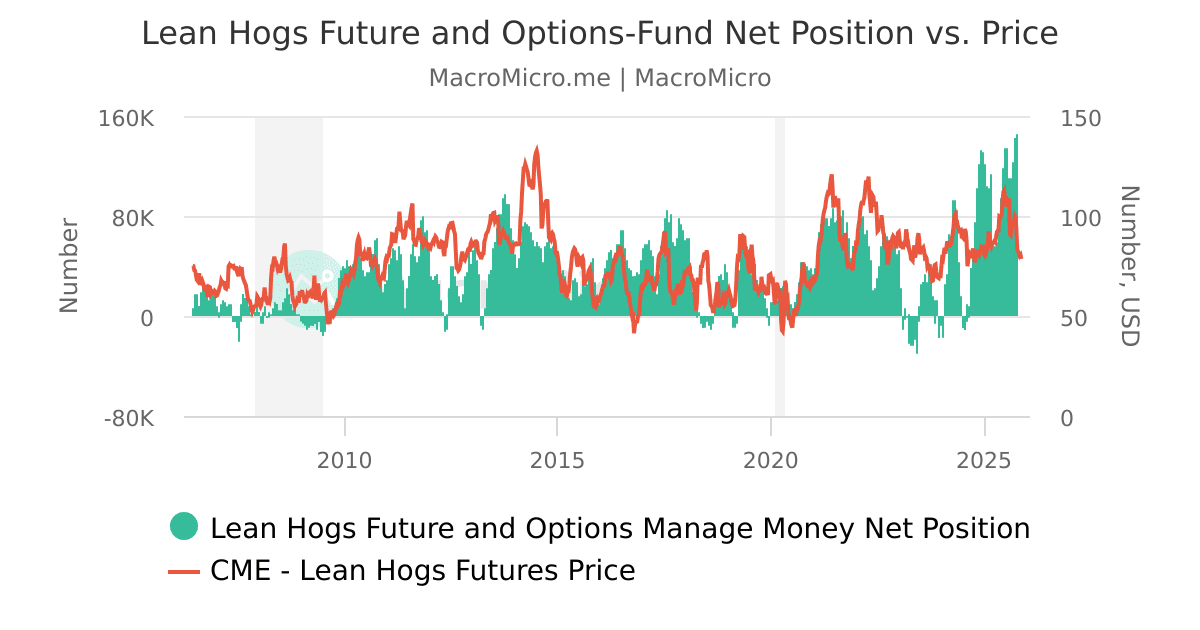Select the 2025 x-axis label

984,460
